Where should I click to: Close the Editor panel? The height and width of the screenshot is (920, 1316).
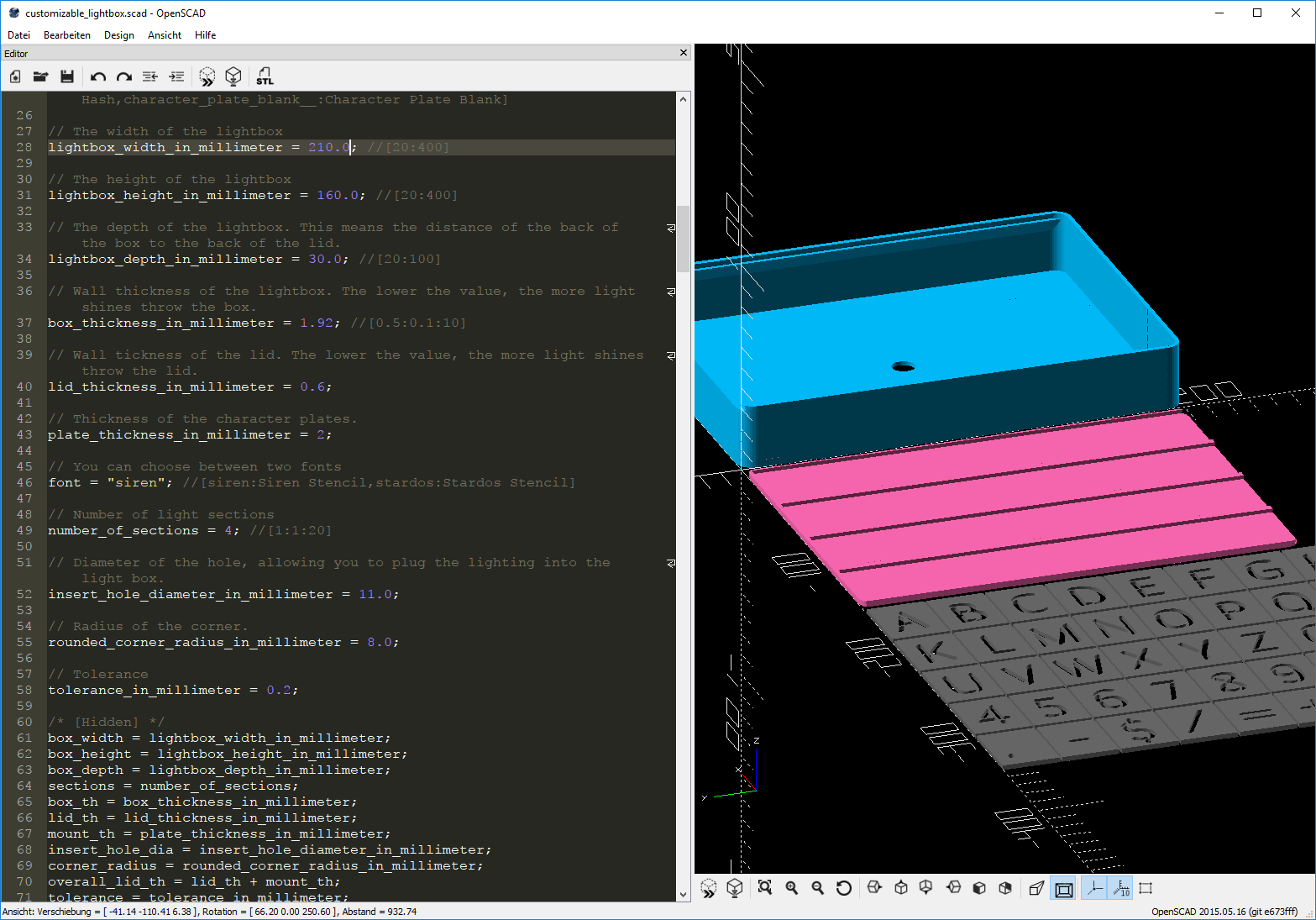[x=684, y=53]
